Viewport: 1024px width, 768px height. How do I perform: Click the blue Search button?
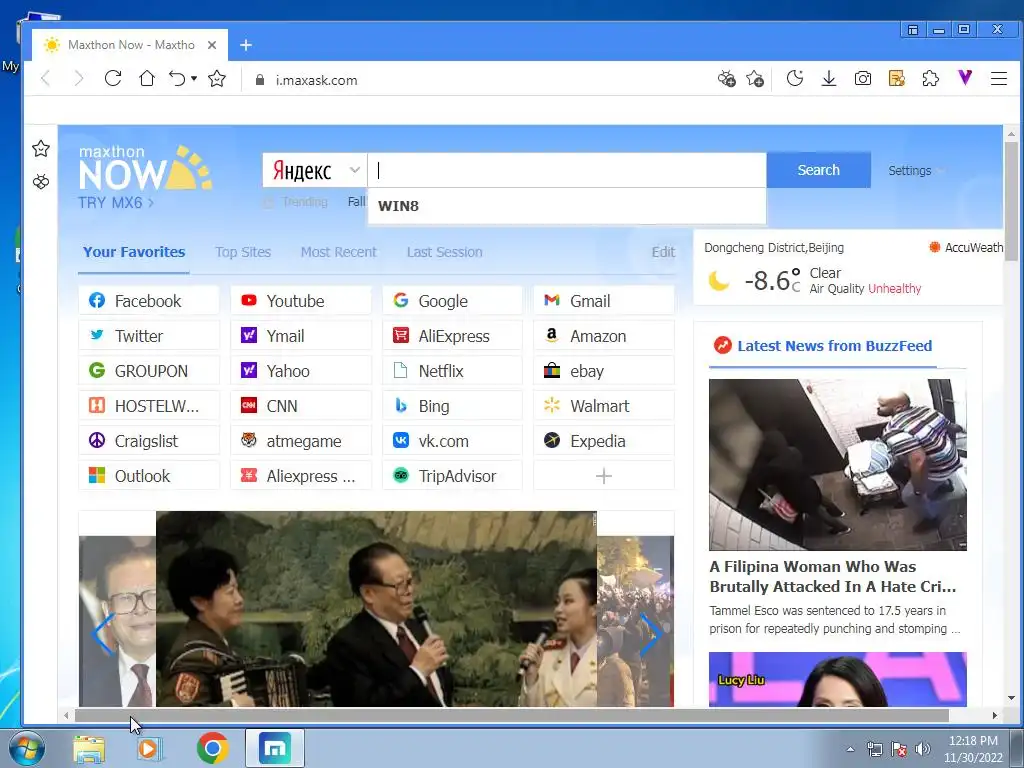818,170
